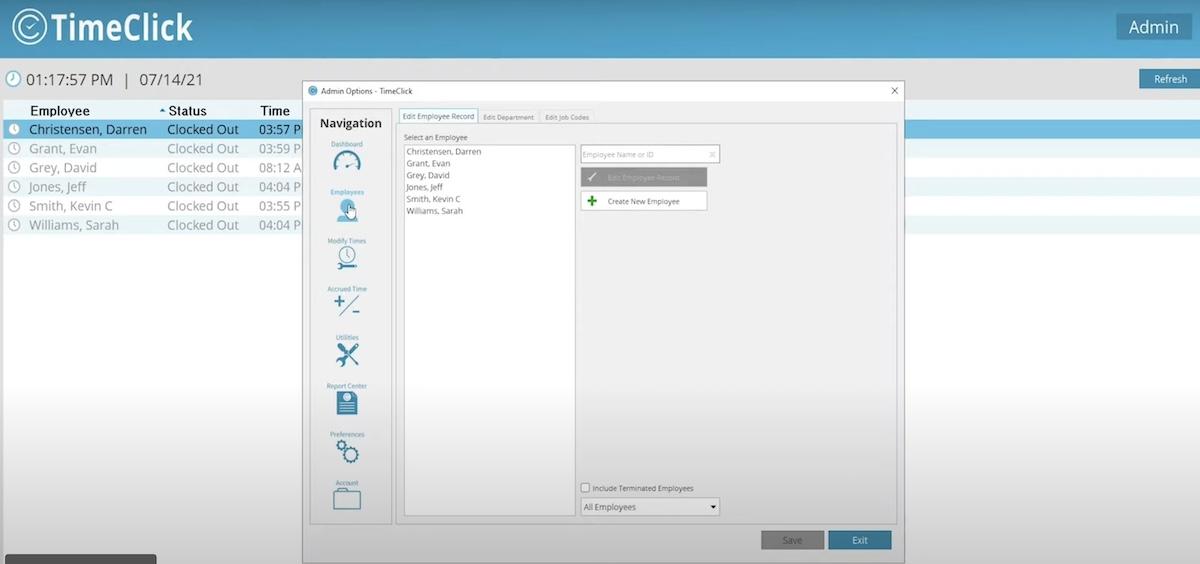Open the Dashboard gauge icon
The image size is (1200, 564).
click(x=346, y=161)
